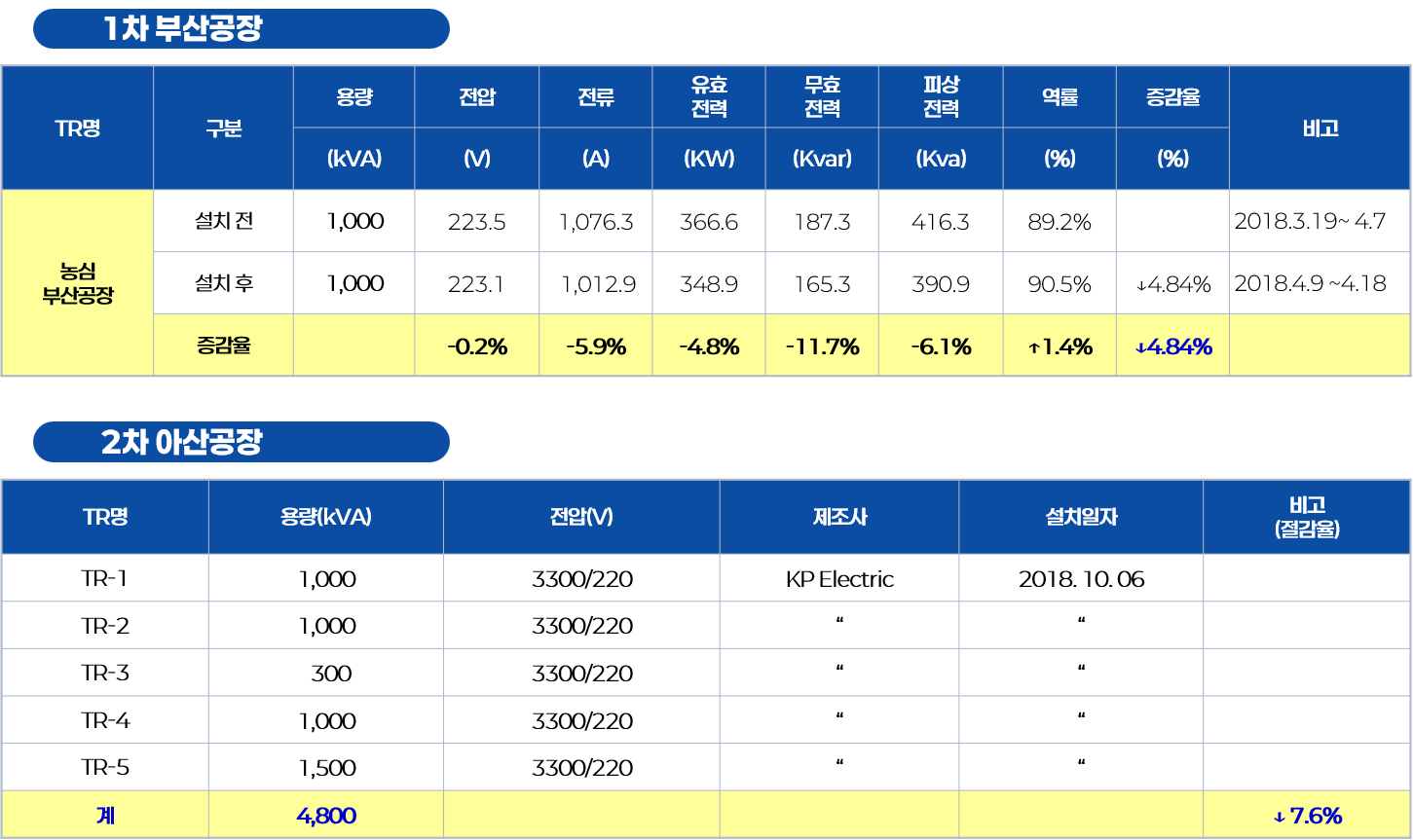Screen dimensions: 1413x840
Task: Select the 제조사 column header
Action: click(839, 517)
